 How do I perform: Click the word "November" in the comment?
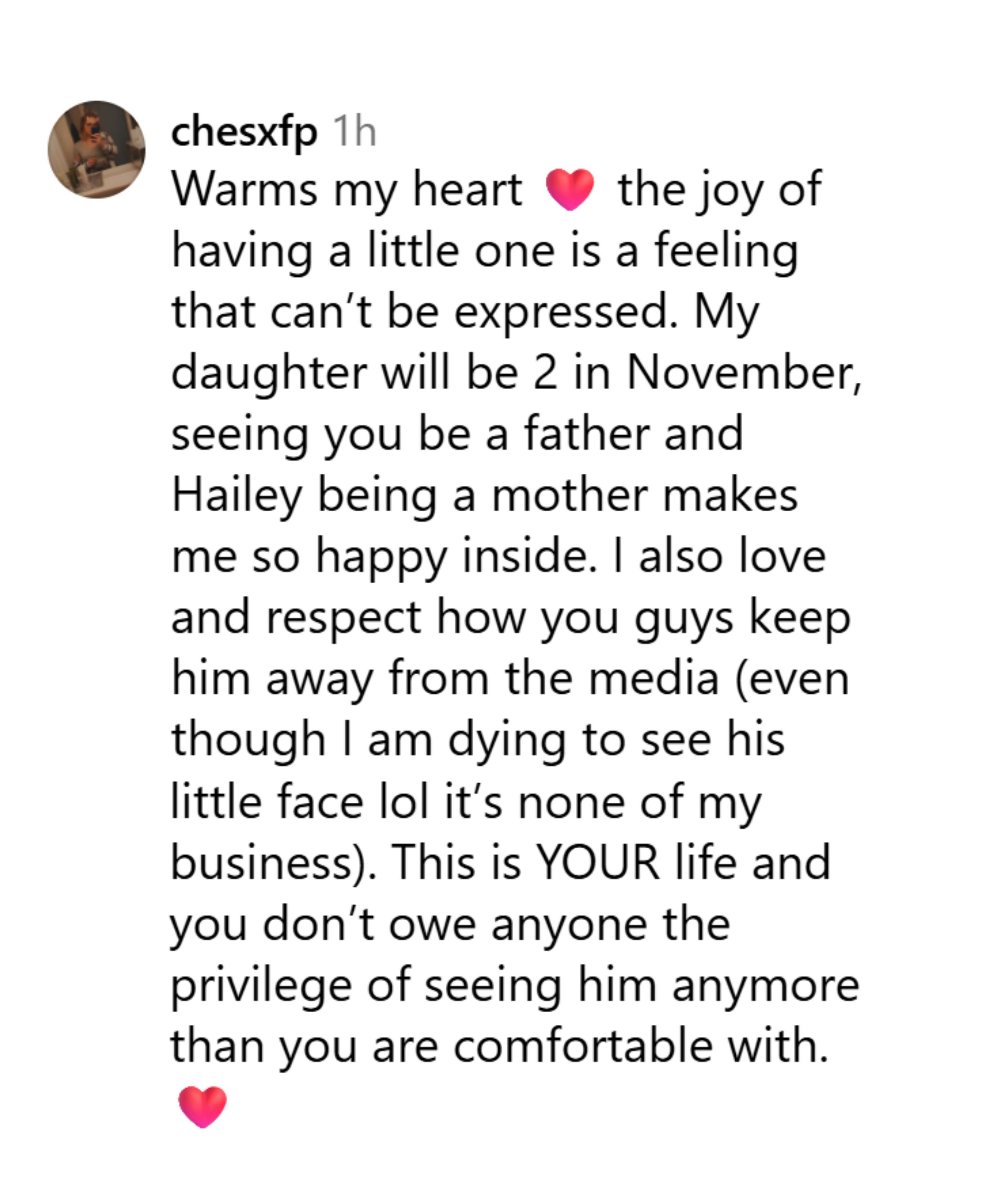click(743, 373)
